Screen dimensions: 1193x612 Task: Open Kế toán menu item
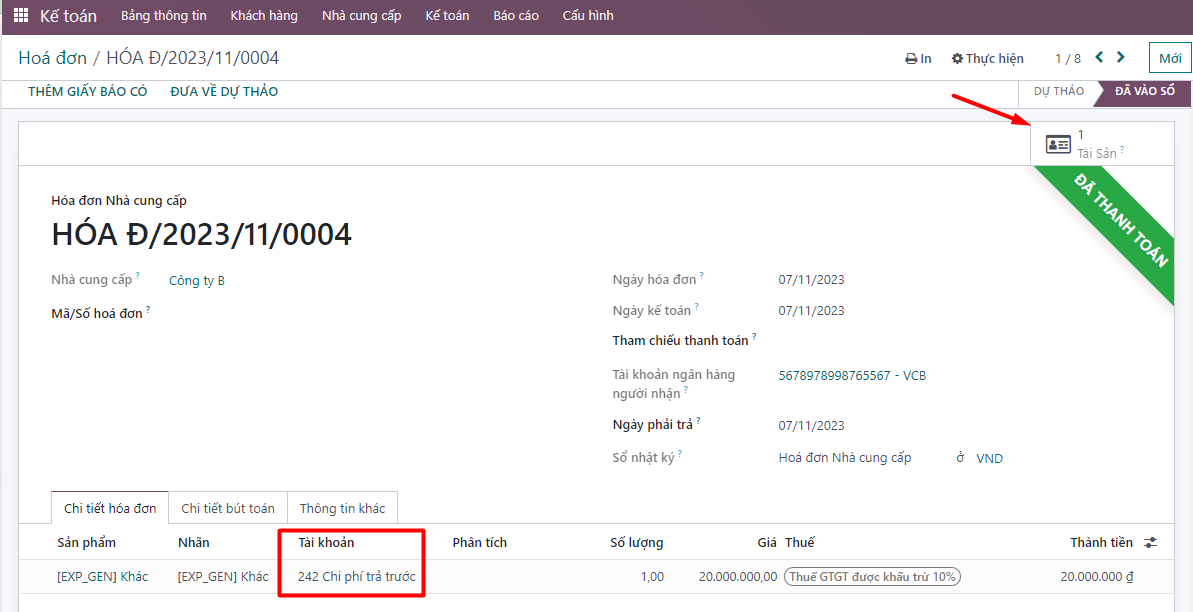(x=447, y=16)
